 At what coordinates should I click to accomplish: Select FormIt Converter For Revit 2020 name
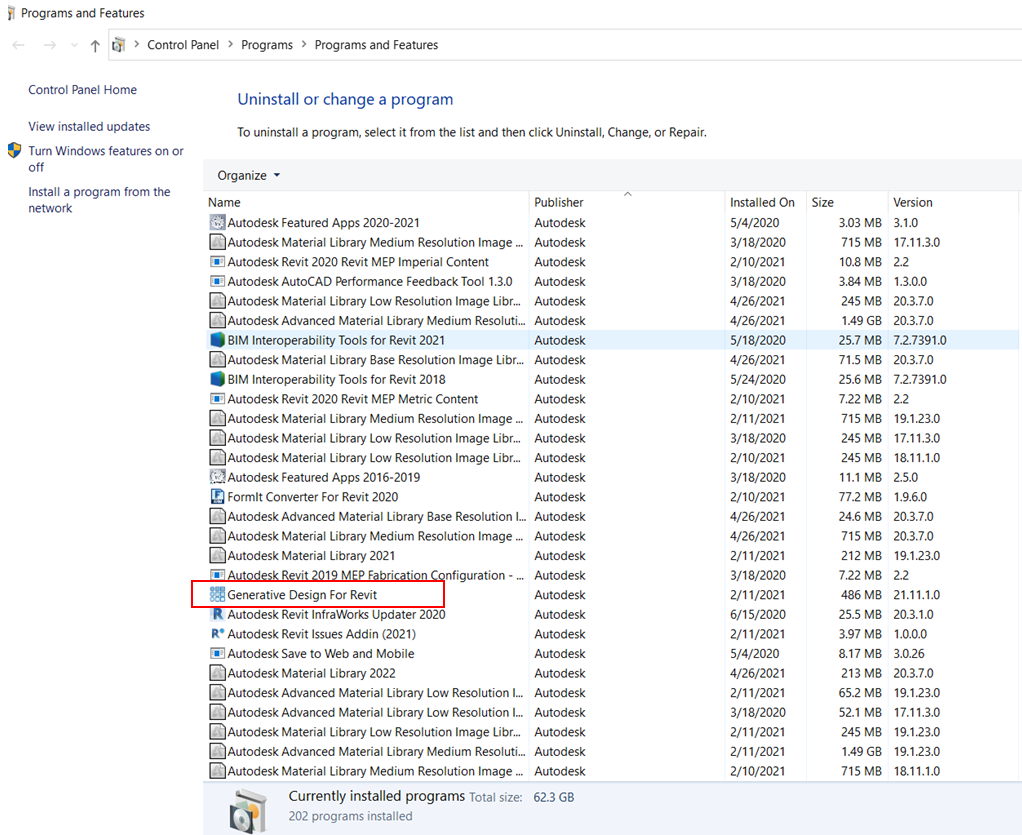pyautogui.click(x=313, y=497)
